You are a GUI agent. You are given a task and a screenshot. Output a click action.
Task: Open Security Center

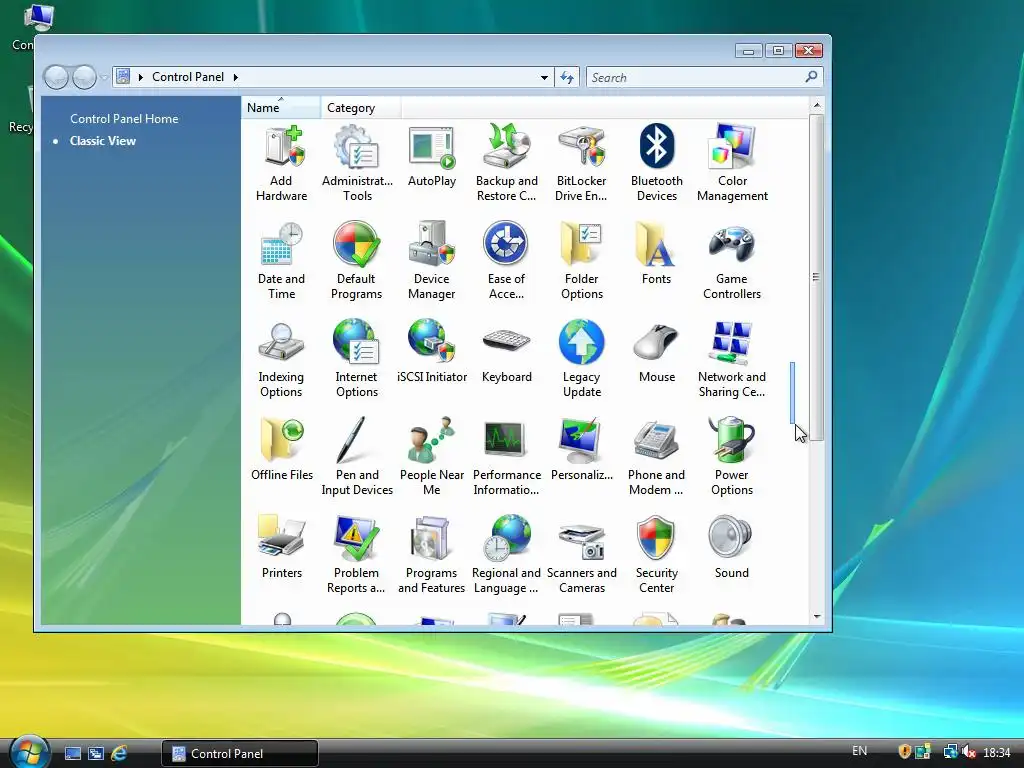(x=656, y=555)
